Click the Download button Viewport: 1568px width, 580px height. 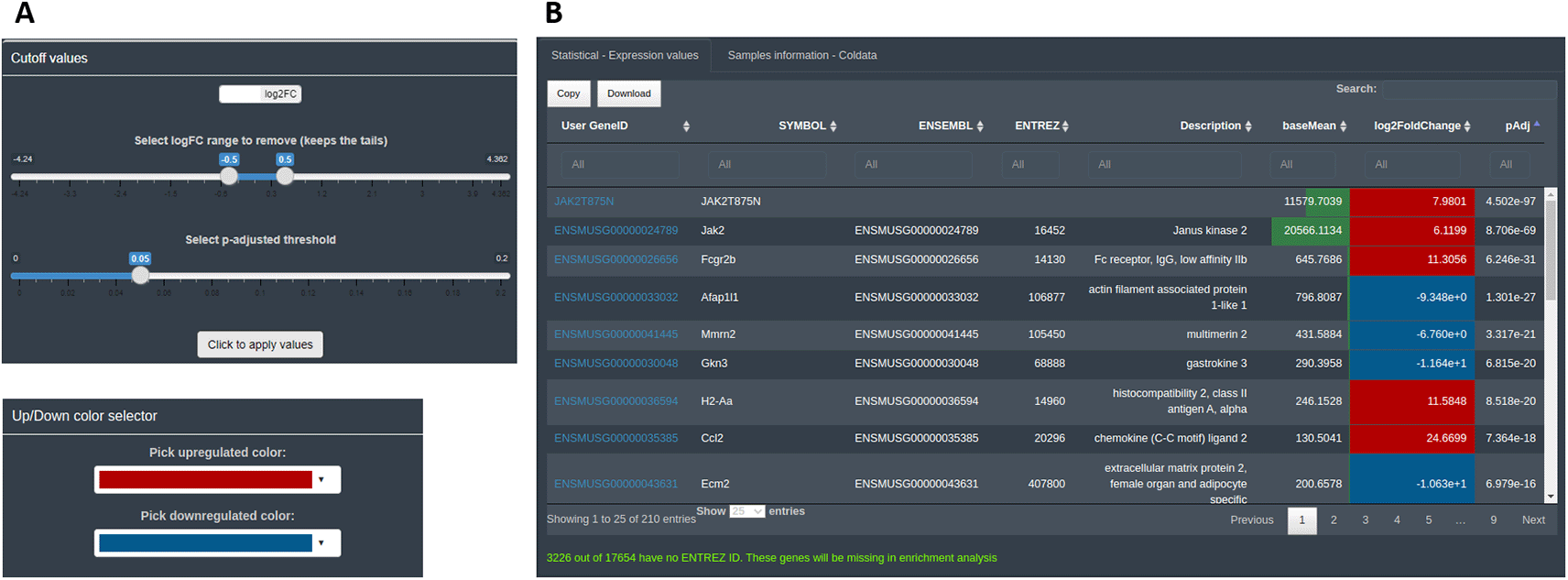628,93
